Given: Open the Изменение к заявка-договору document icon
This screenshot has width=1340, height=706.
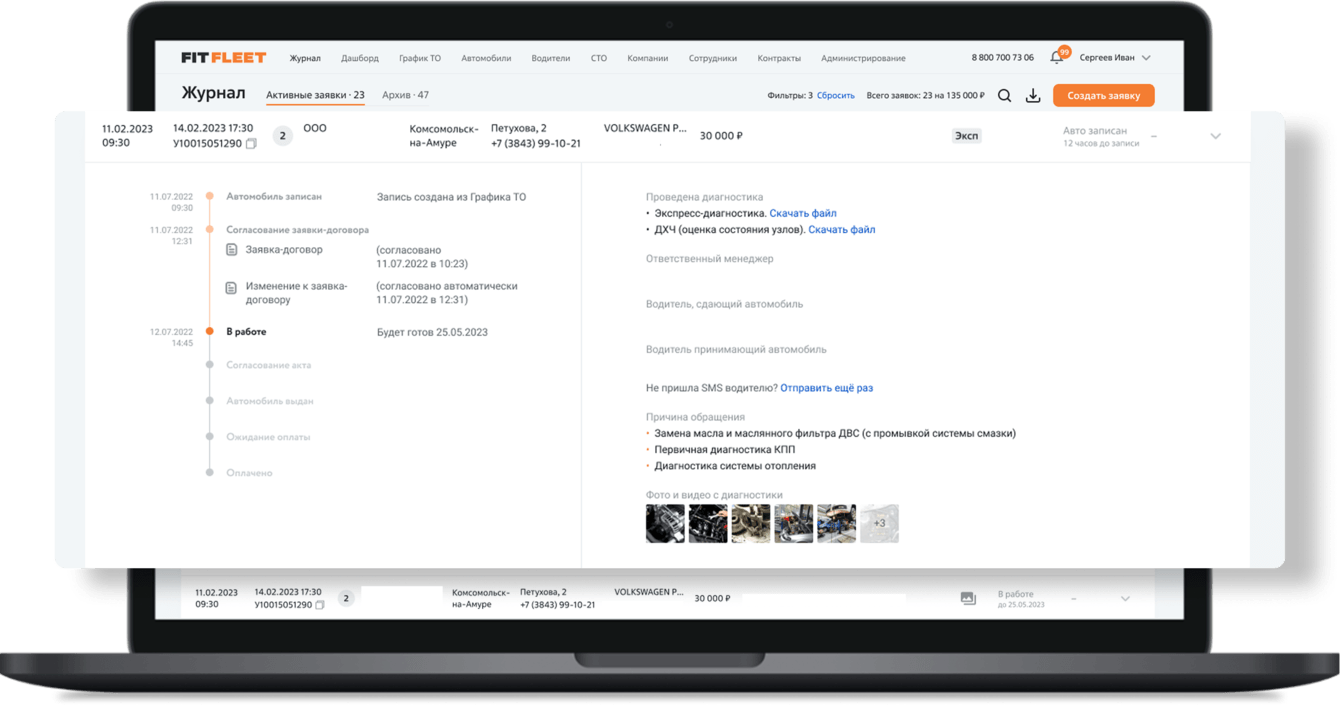Looking at the screenshot, I should [x=233, y=287].
